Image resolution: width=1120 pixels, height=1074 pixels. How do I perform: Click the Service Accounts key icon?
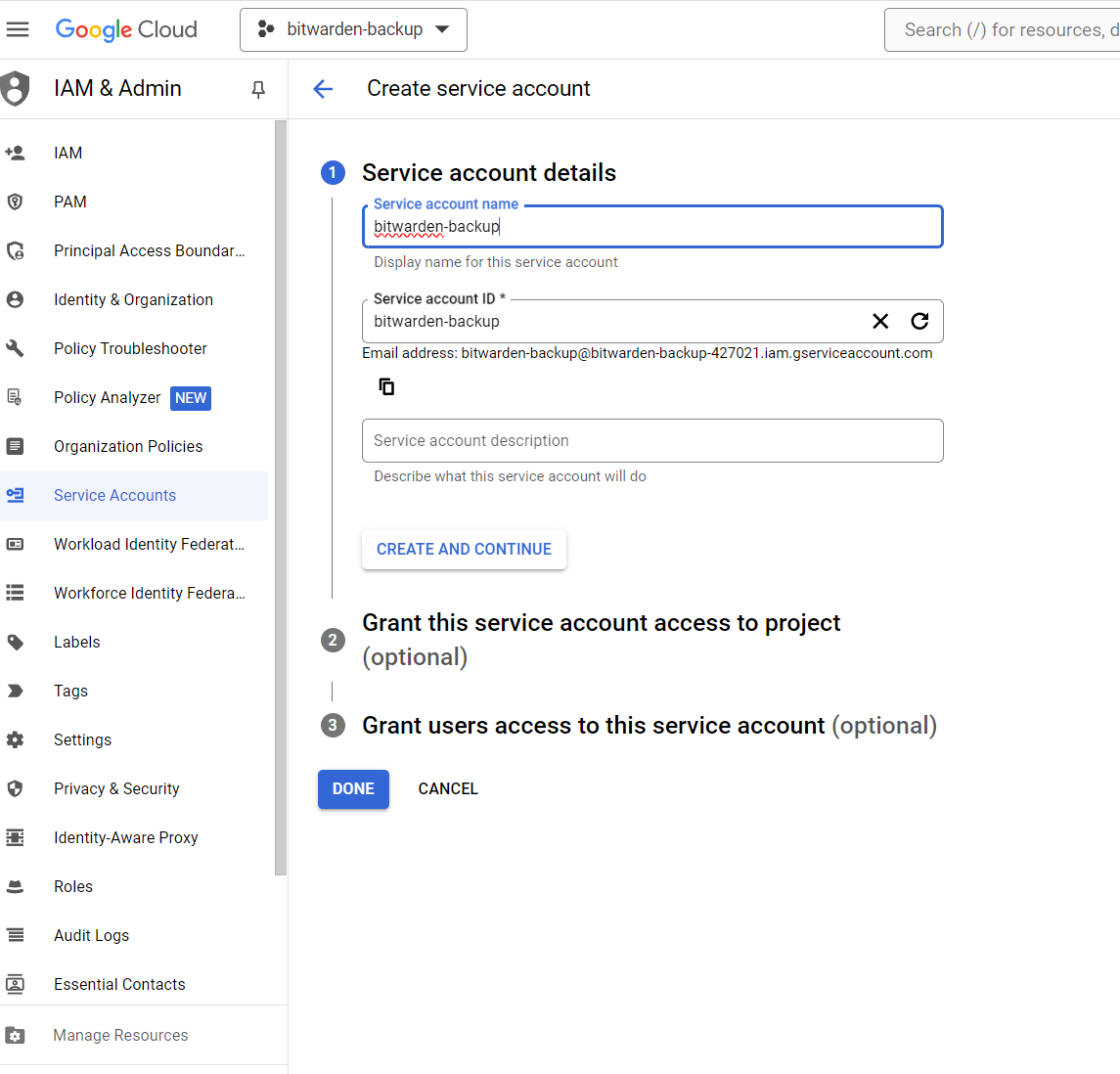(15, 495)
